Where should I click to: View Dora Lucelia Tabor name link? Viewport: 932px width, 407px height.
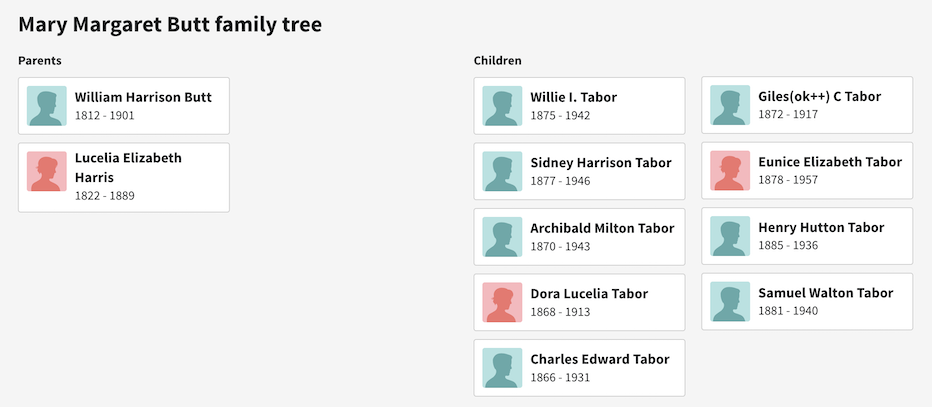[589, 294]
